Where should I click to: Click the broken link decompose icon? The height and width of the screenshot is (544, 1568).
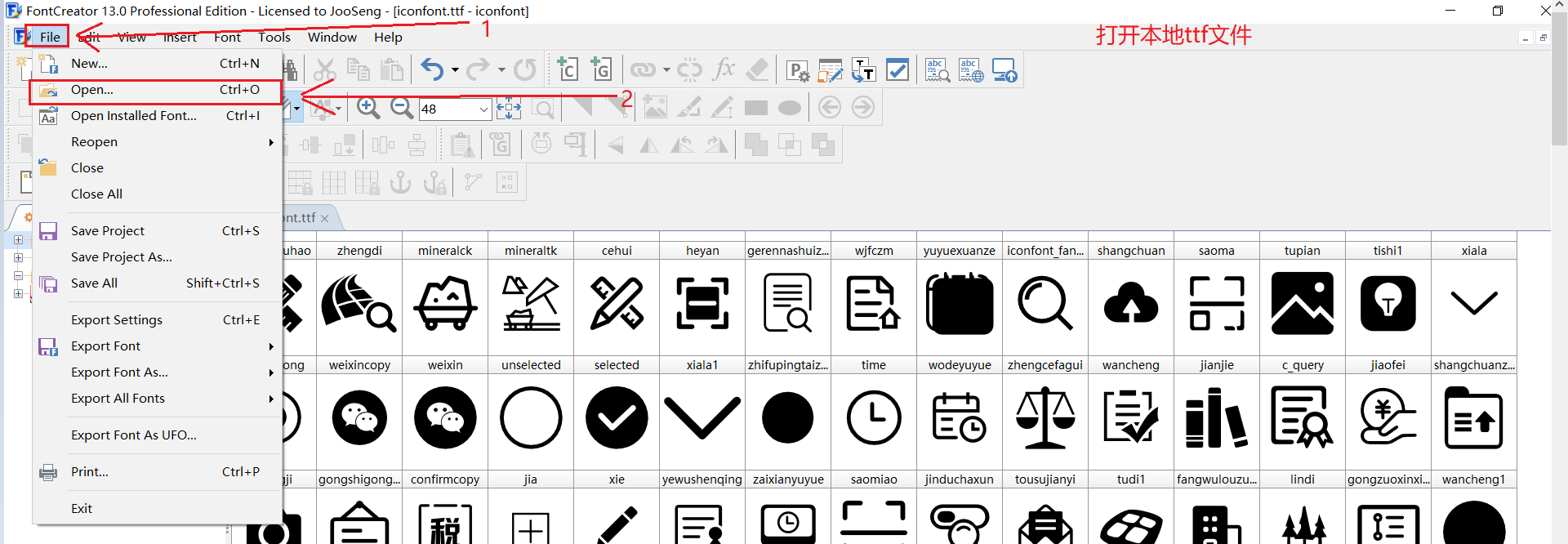point(689,70)
